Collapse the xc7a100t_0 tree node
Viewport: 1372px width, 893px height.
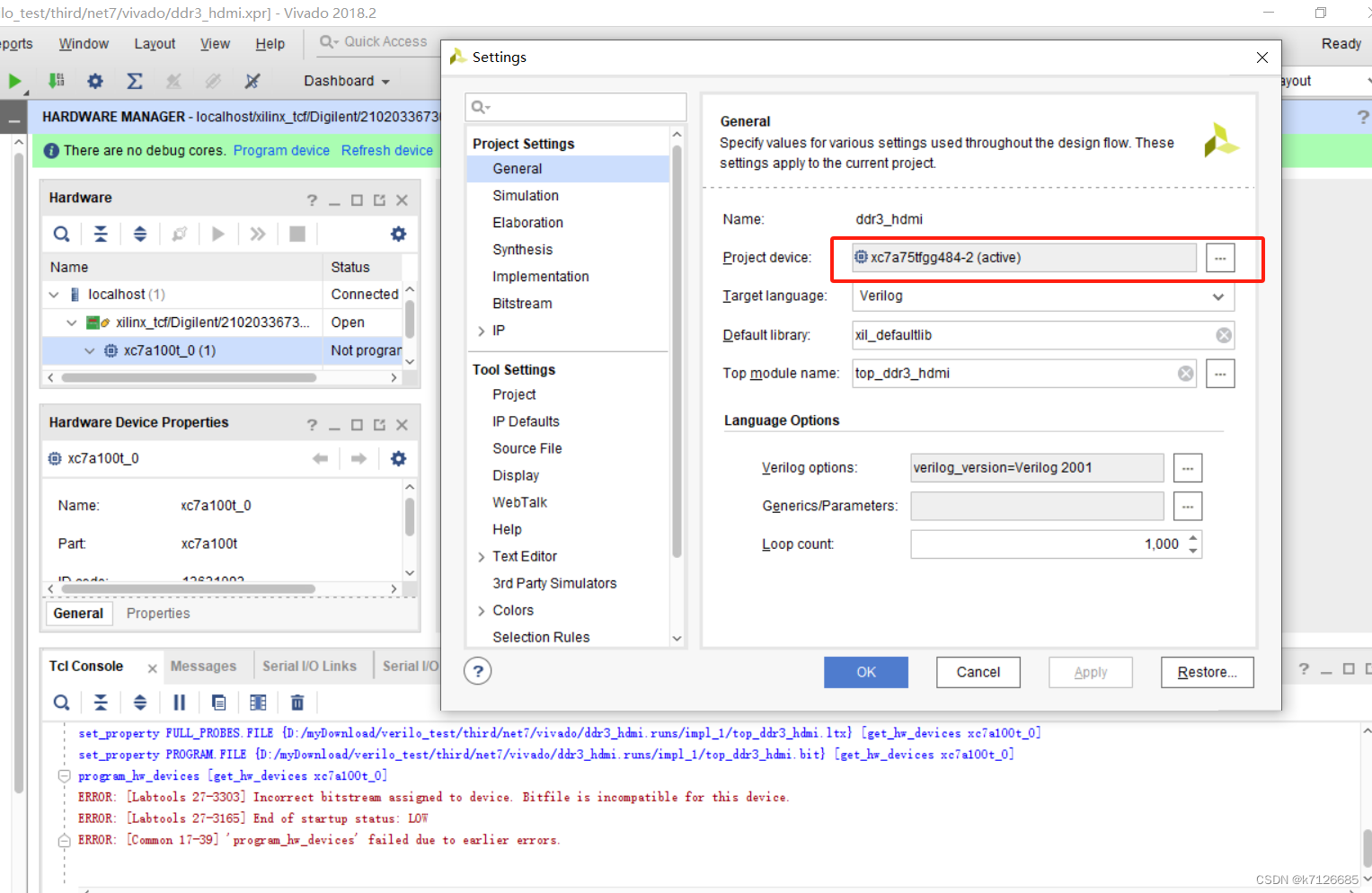(x=89, y=350)
